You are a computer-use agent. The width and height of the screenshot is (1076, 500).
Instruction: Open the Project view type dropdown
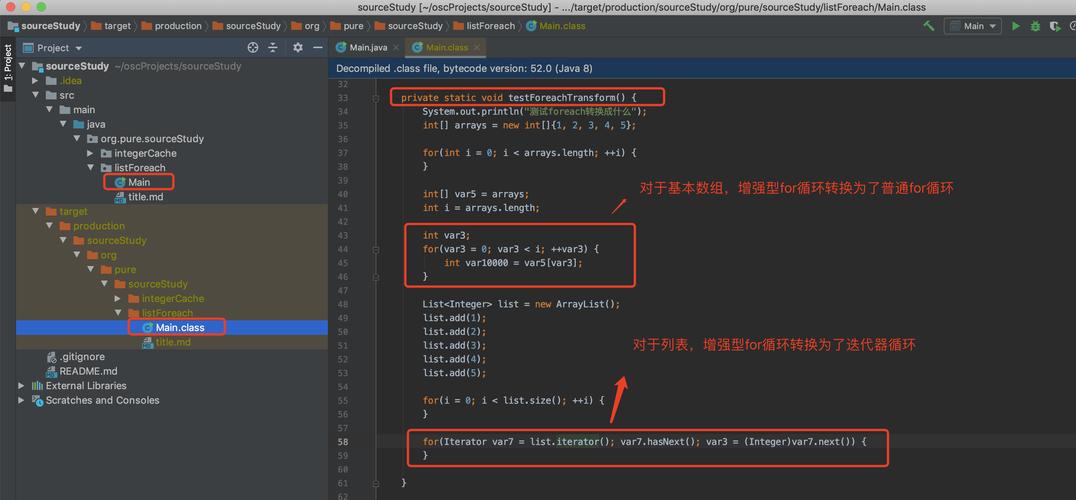tap(78, 48)
